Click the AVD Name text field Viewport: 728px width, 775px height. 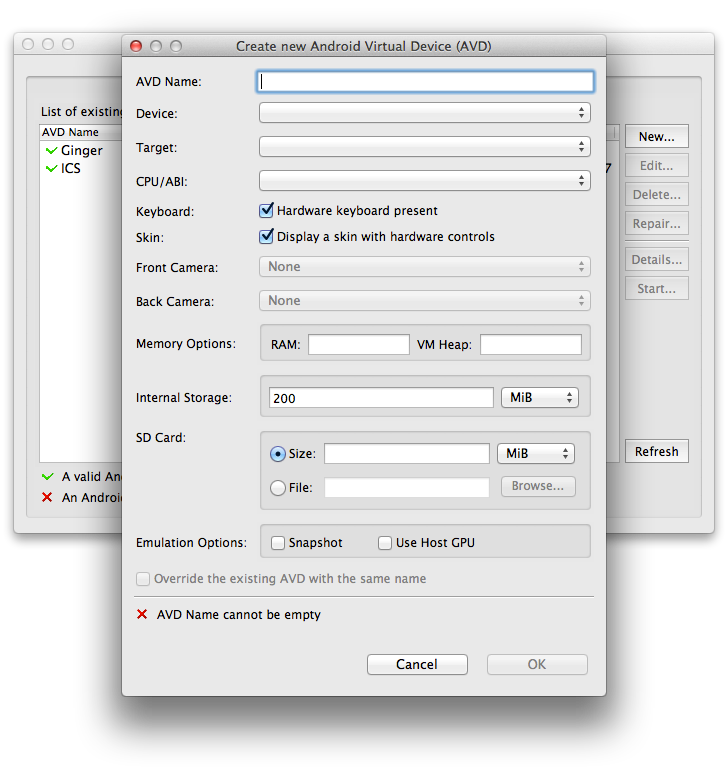pyautogui.click(x=425, y=82)
